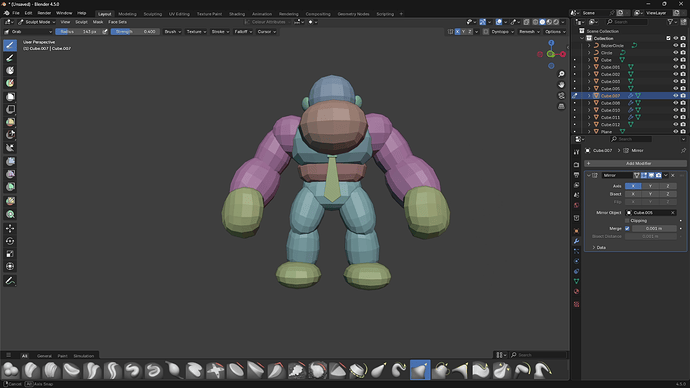The width and height of the screenshot is (690, 388).
Task: Enable the Clipping checkbox
Action: pos(627,220)
